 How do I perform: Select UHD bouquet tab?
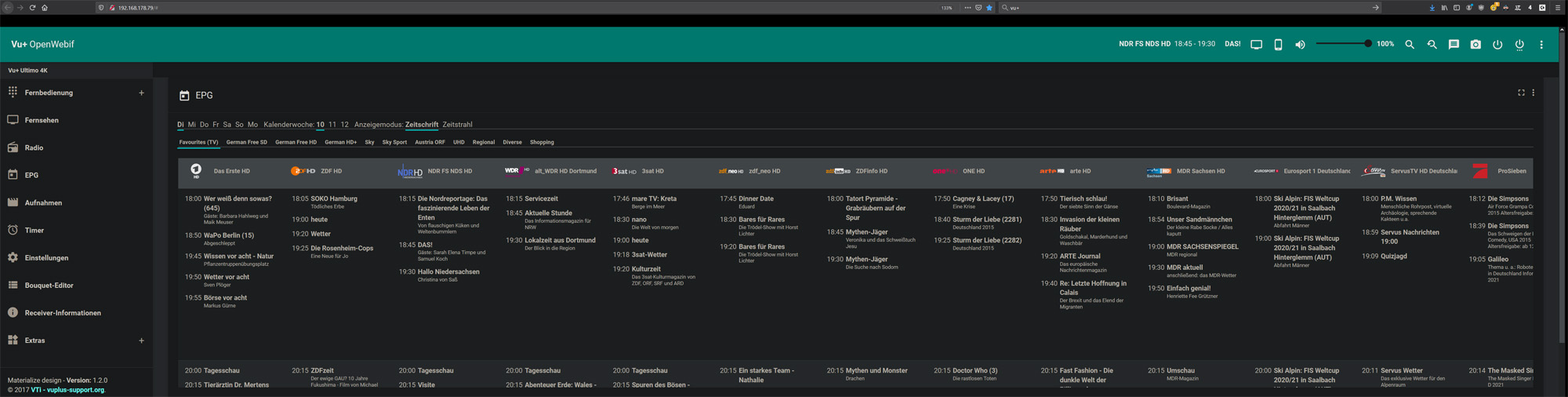point(459,142)
